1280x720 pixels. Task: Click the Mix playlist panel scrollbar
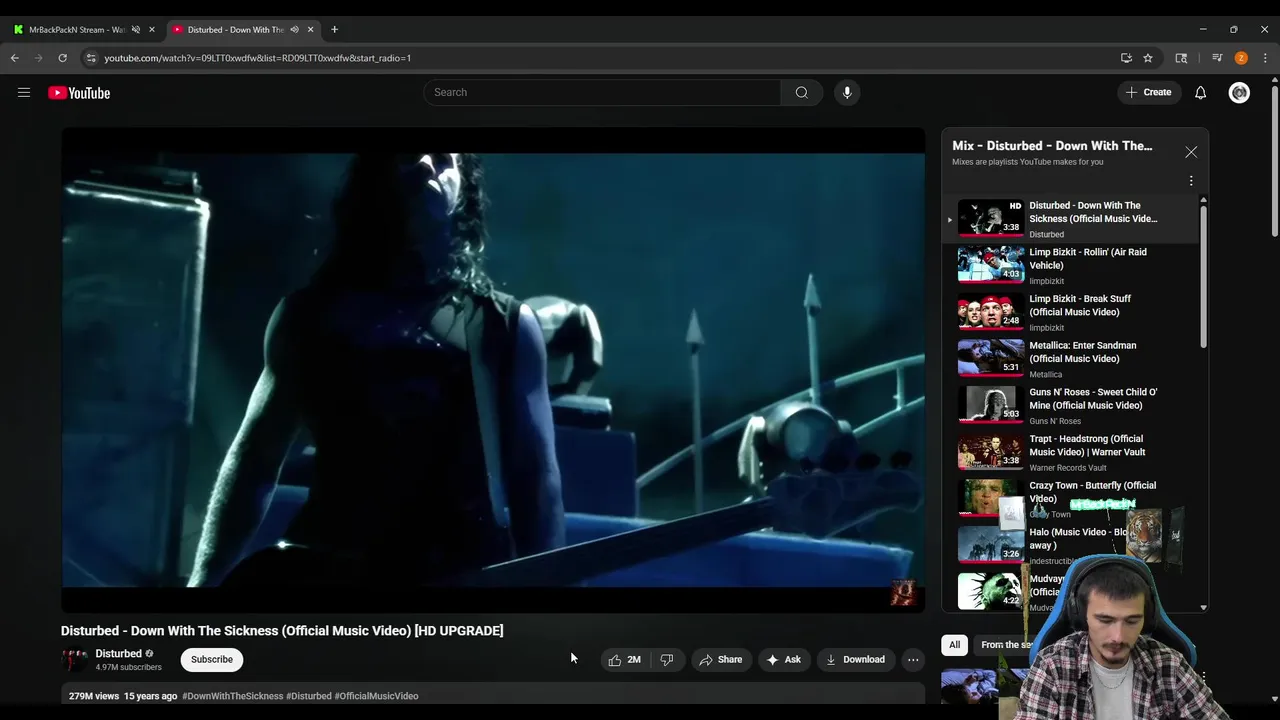click(1203, 275)
